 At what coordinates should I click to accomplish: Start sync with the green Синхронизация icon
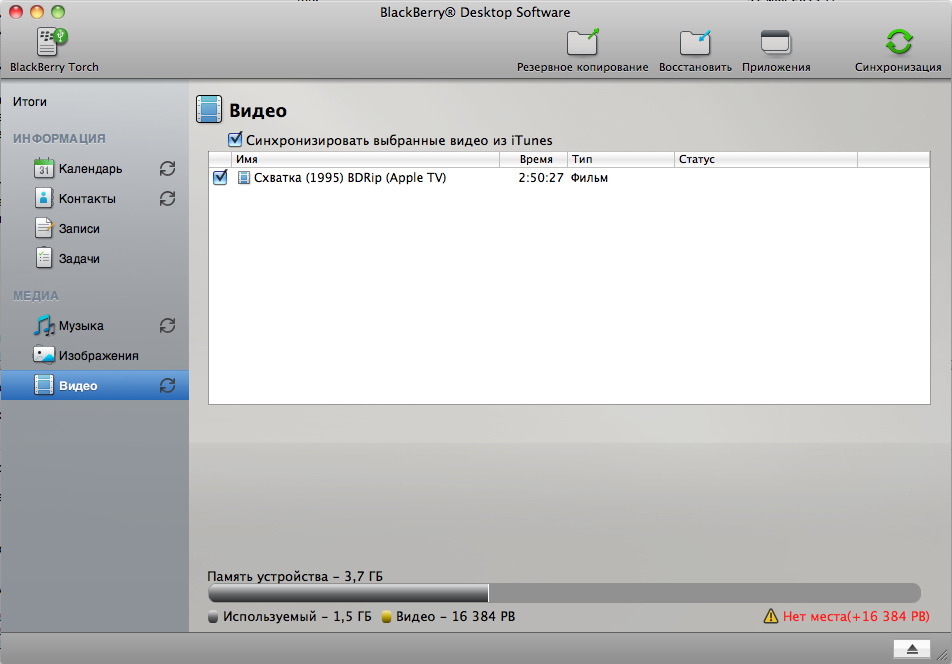tap(899, 42)
